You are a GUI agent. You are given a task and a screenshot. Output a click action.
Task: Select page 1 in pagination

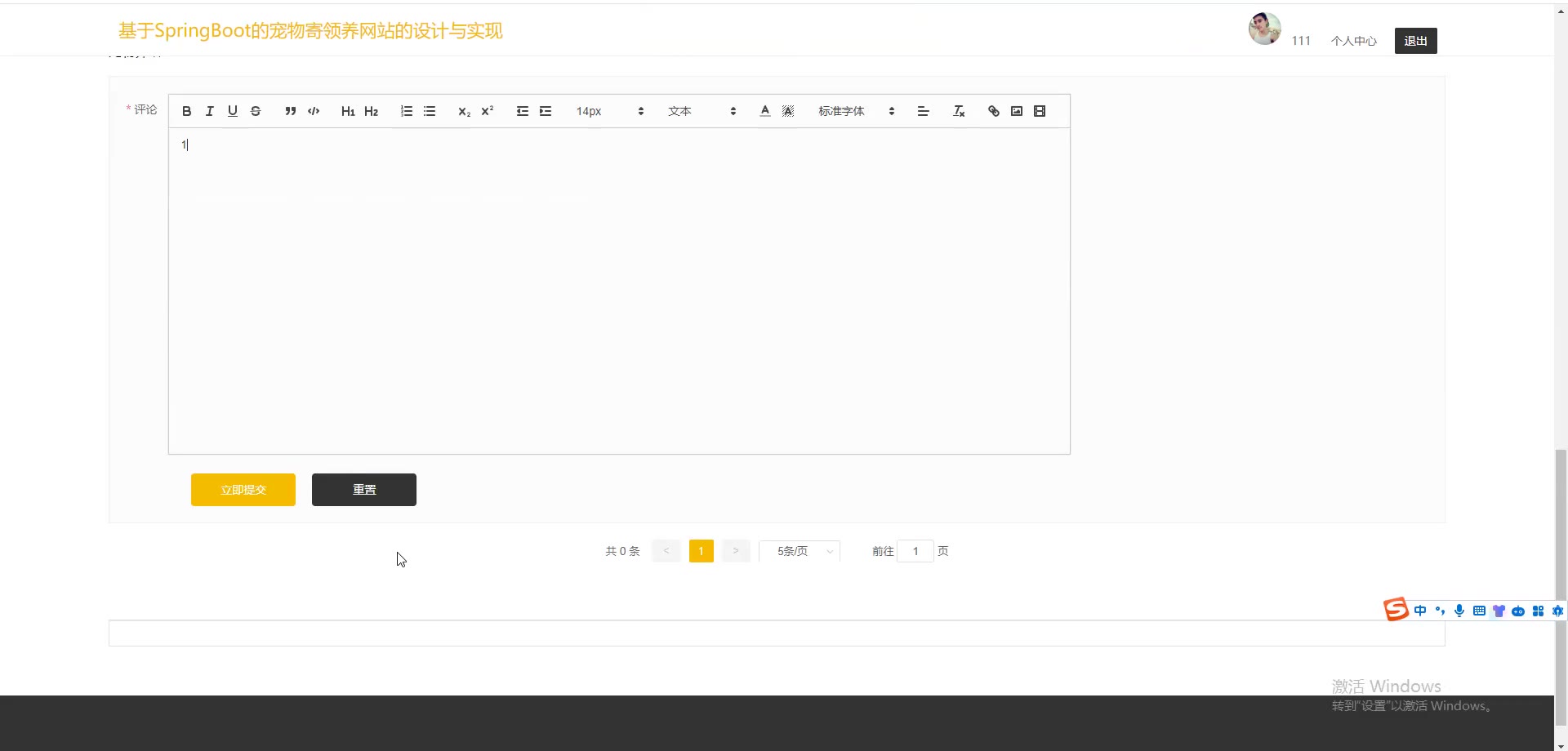[702, 551]
